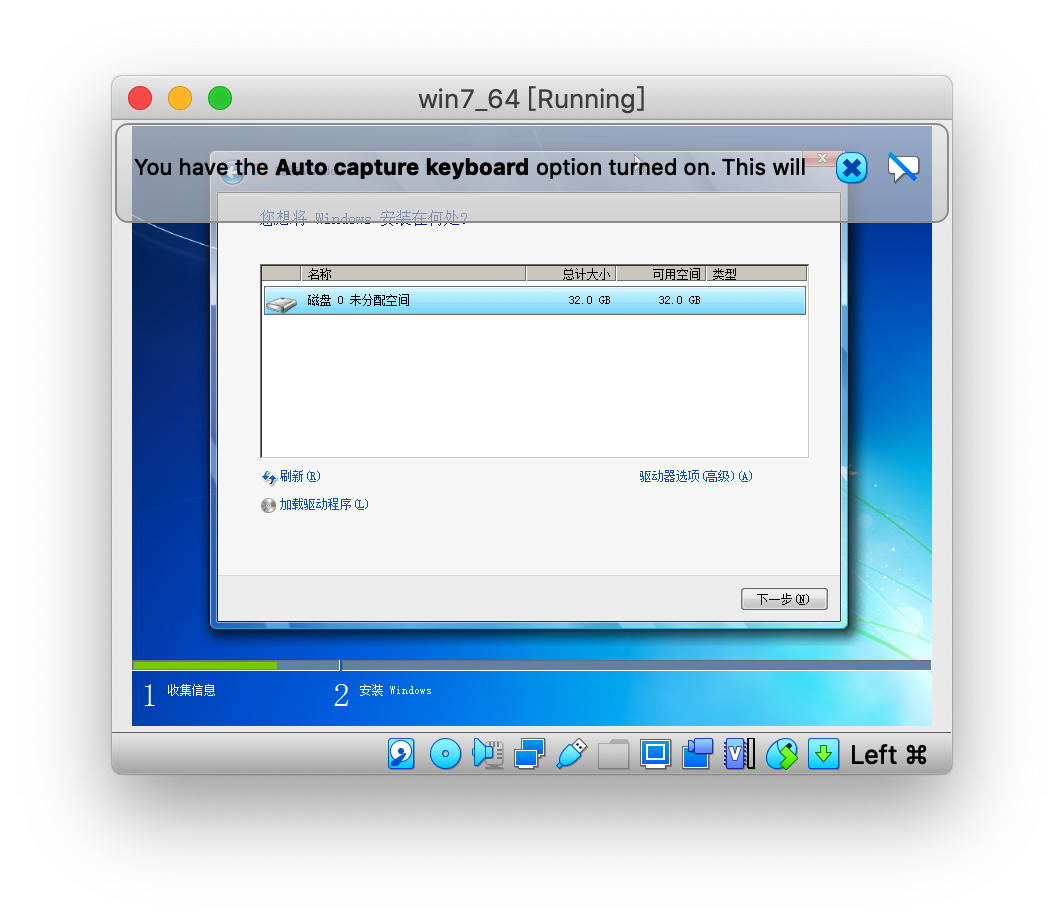1064x922 pixels.
Task: Maximize the VM window with green button
Action: [220, 98]
